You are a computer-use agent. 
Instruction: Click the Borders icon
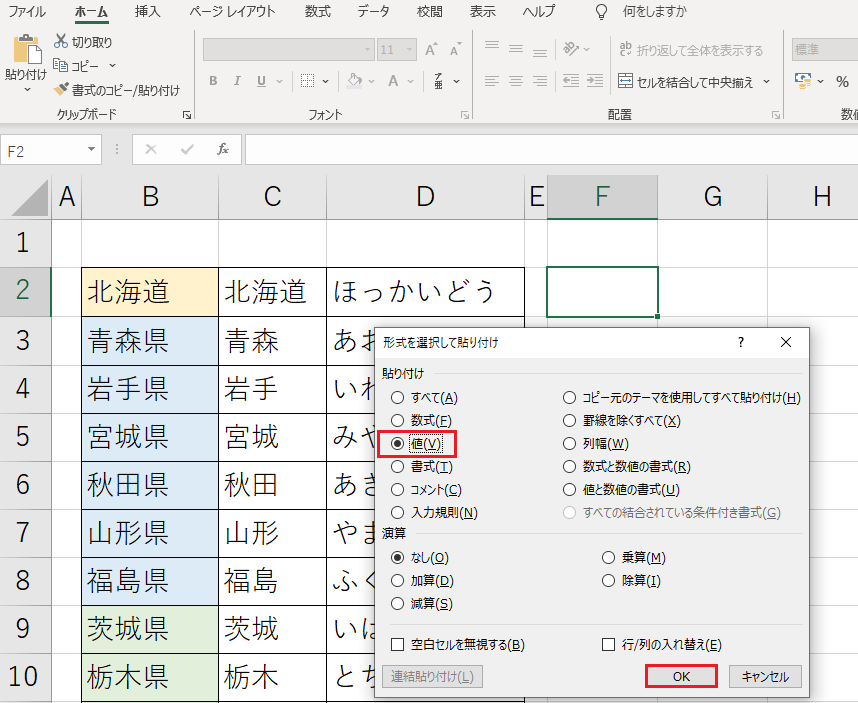[x=308, y=81]
